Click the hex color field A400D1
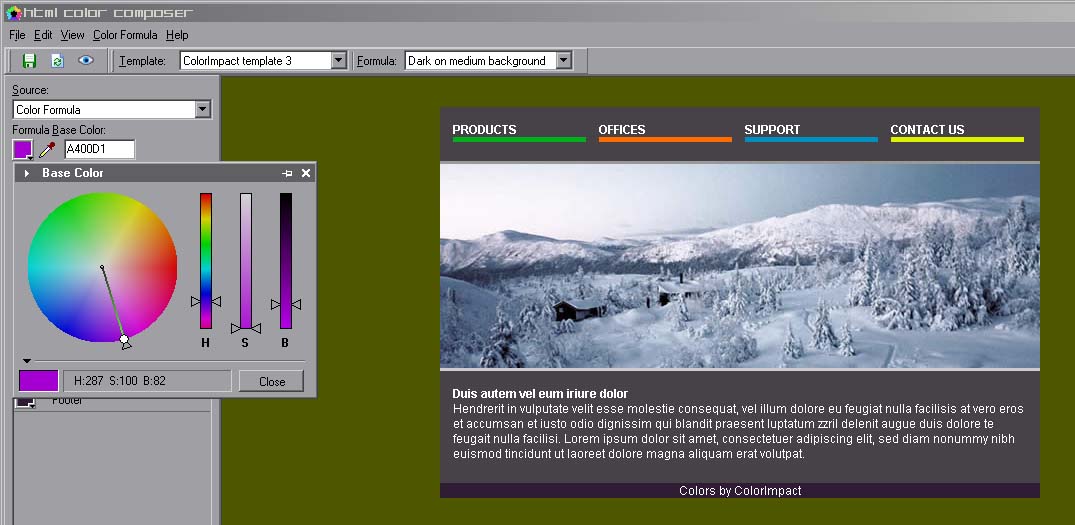 99,149
